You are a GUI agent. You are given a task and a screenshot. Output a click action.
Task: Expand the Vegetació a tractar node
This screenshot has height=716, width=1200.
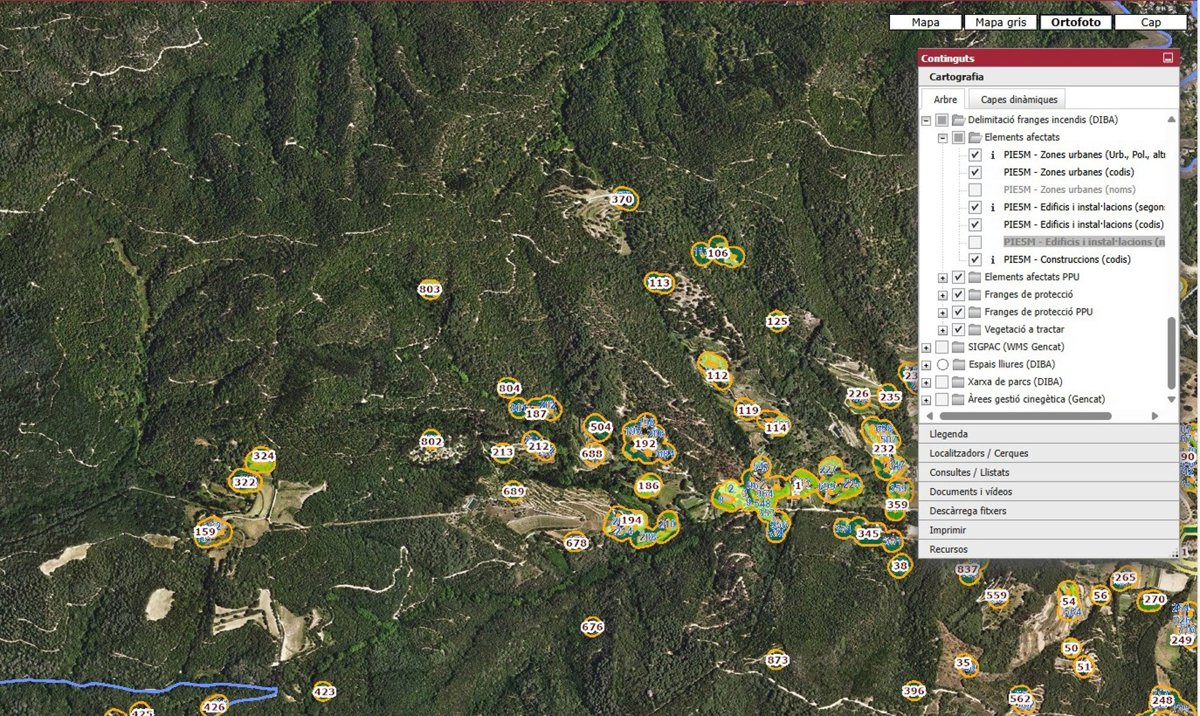point(942,329)
